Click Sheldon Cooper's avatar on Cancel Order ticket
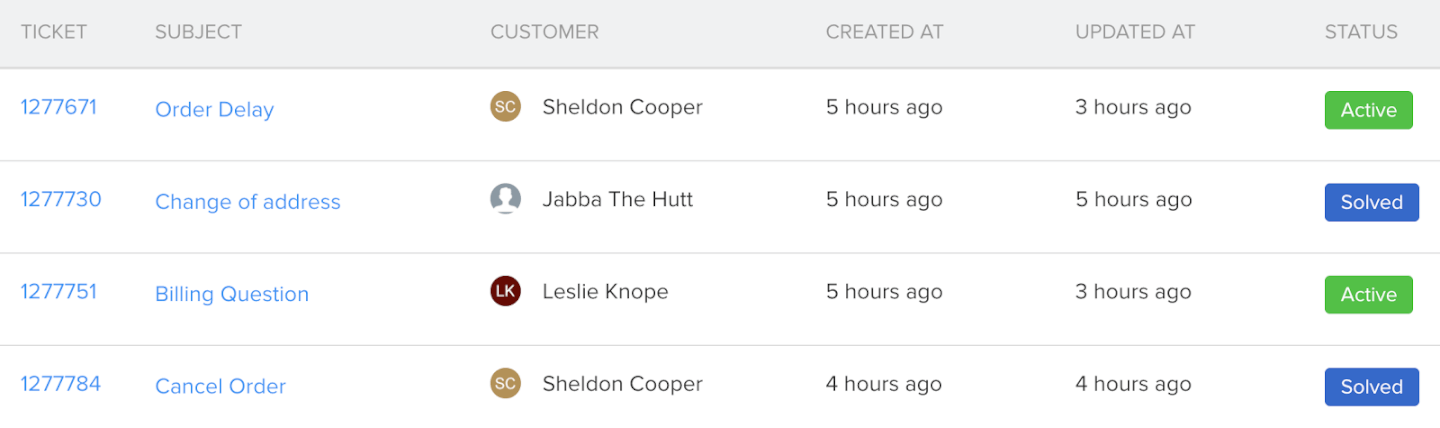 coord(505,383)
